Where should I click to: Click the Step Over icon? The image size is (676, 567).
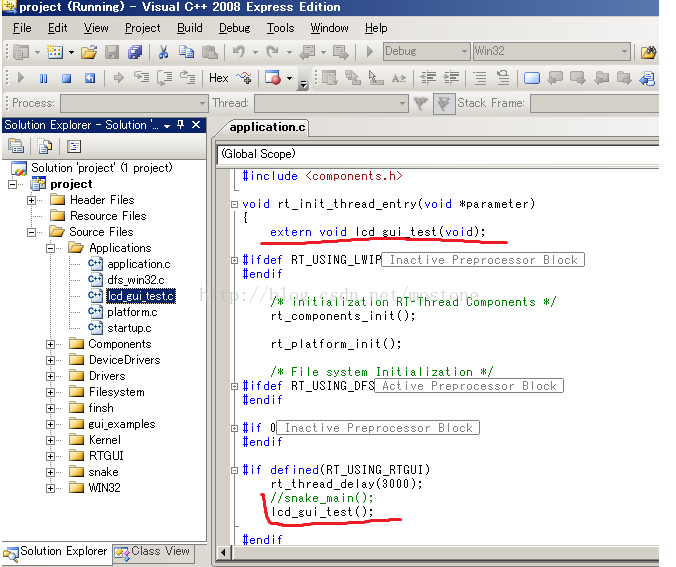pos(165,78)
